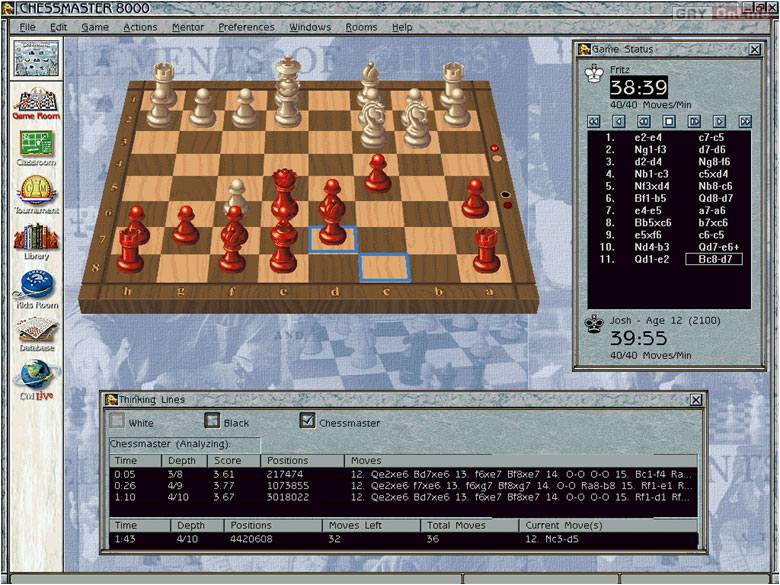
Task: Open the Help menu
Action: click(x=402, y=27)
